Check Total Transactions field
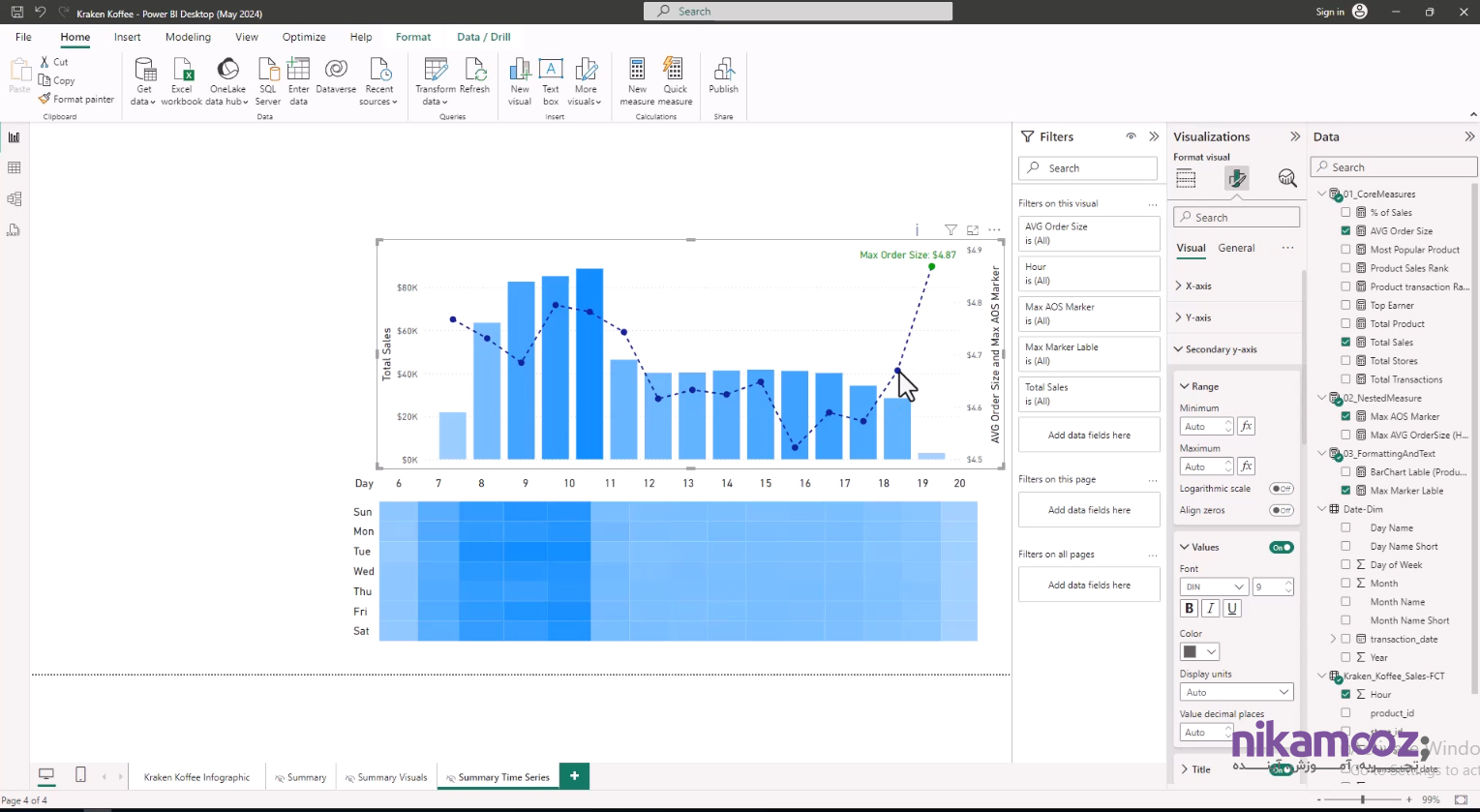Viewport: 1480px width, 812px height. (x=1345, y=379)
